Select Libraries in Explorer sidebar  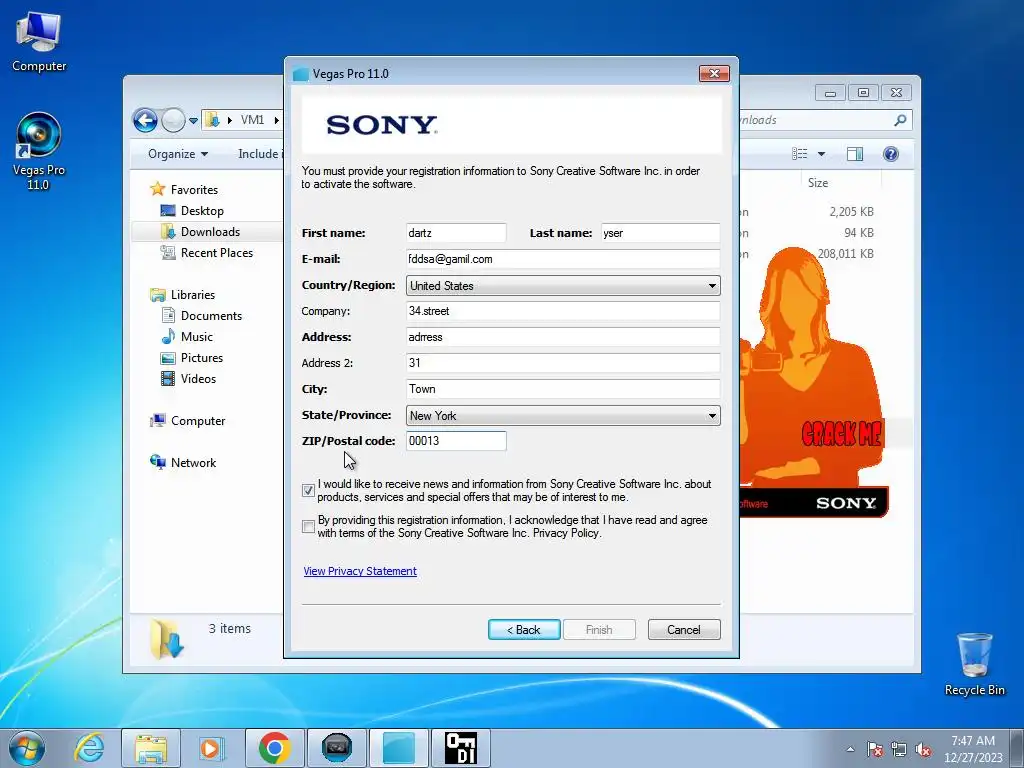pos(193,295)
